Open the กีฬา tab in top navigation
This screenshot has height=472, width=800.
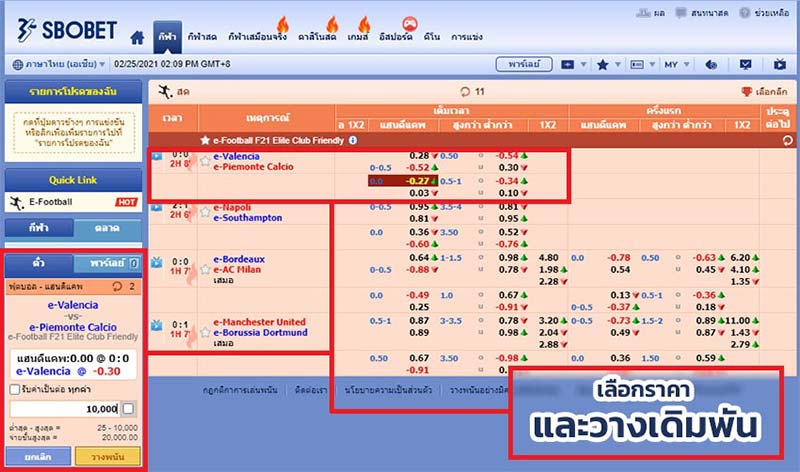click(x=167, y=37)
